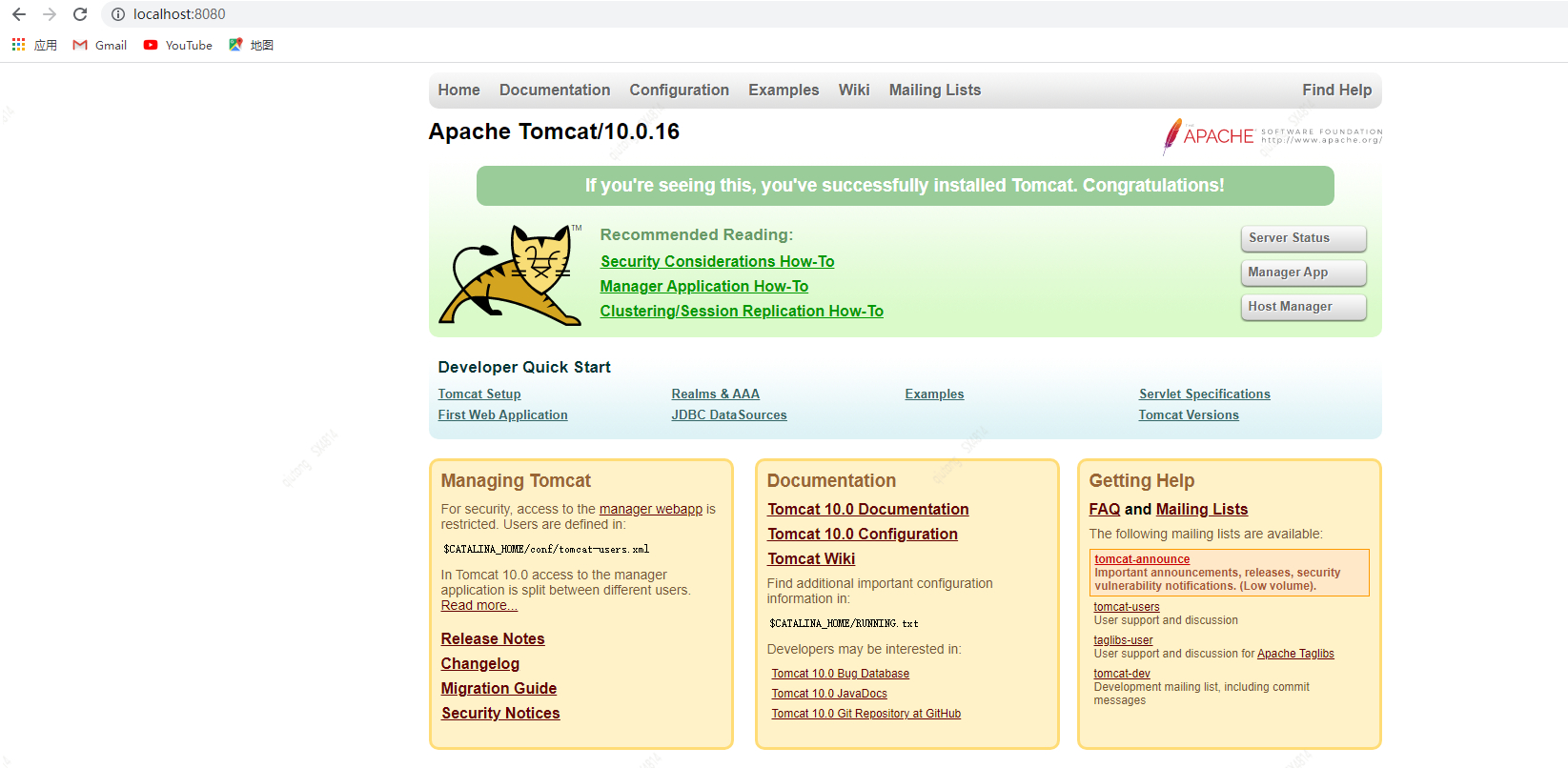Image resolution: width=1568 pixels, height=768 pixels.
Task: Open Wiki in the navigation bar
Action: click(x=854, y=90)
